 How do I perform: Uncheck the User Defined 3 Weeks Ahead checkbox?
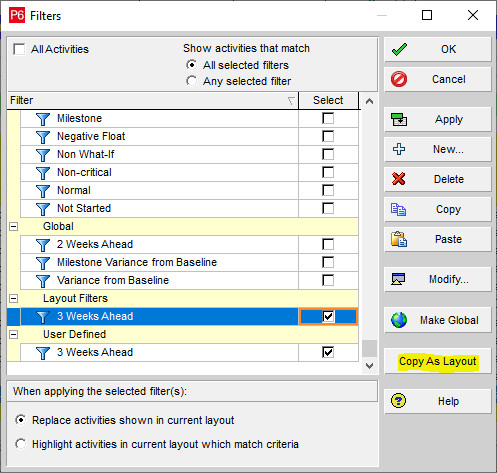tap(328, 352)
